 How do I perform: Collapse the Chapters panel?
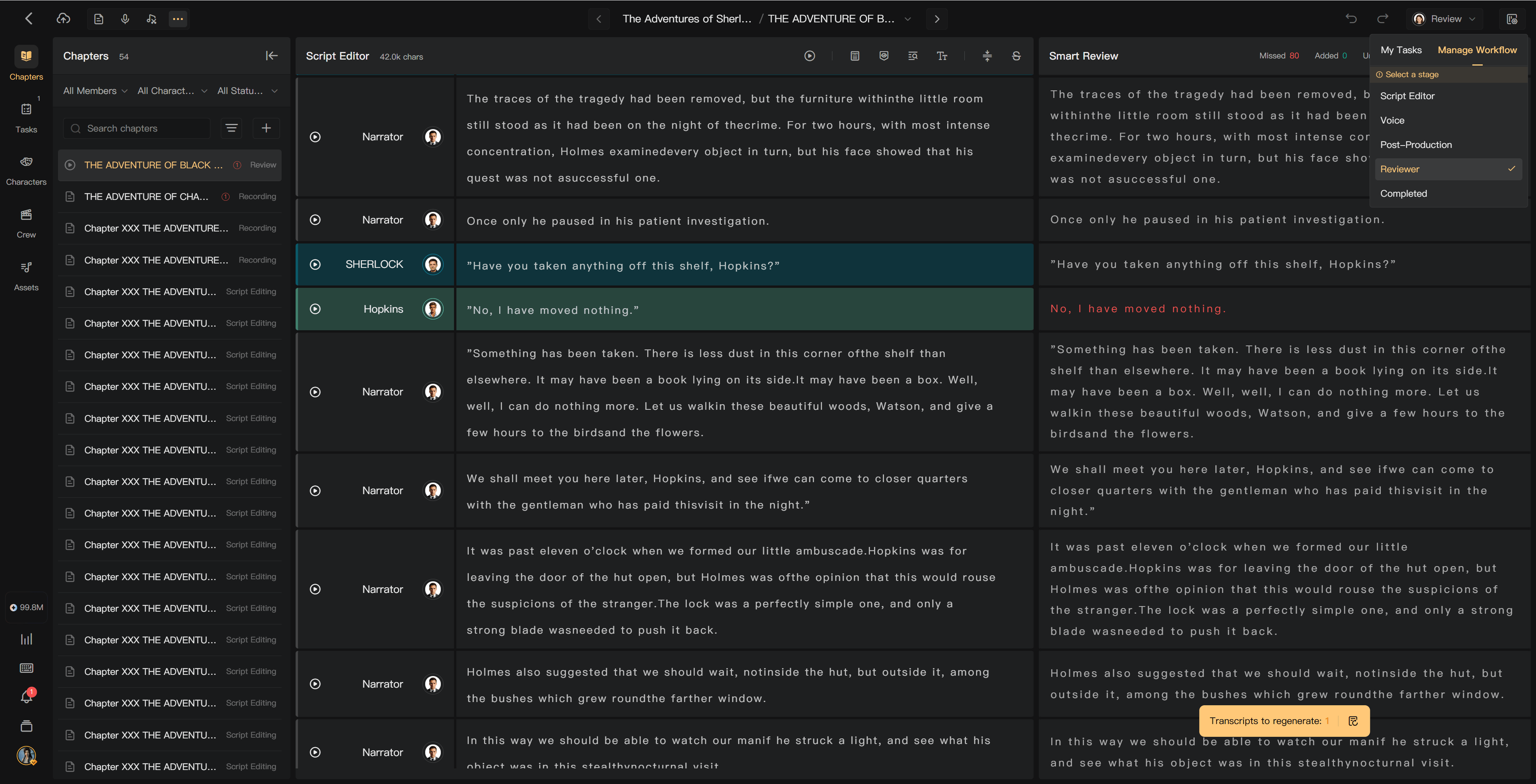pyautogui.click(x=271, y=56)
